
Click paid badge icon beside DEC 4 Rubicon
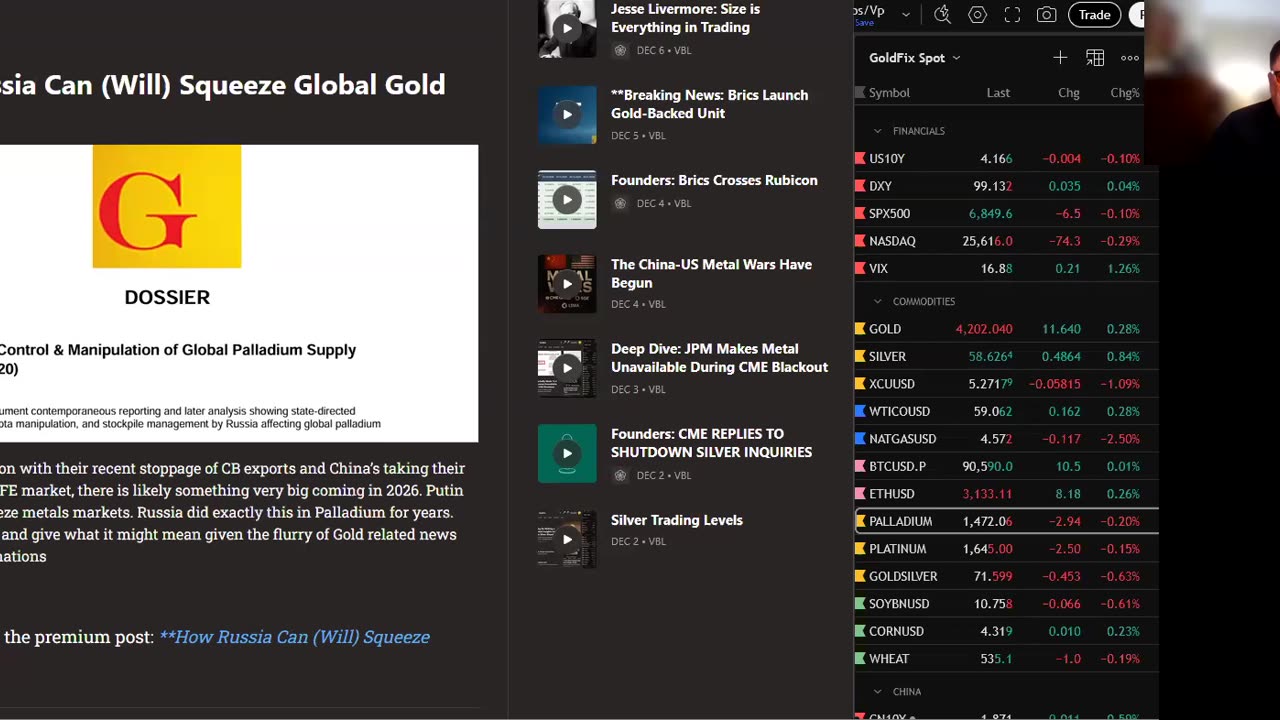click(x=620, y=203)
